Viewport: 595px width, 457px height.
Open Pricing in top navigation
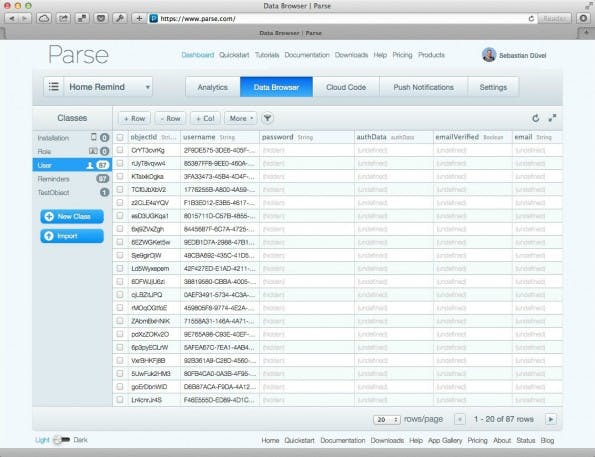pyautogui.click(x=402, y=55)
